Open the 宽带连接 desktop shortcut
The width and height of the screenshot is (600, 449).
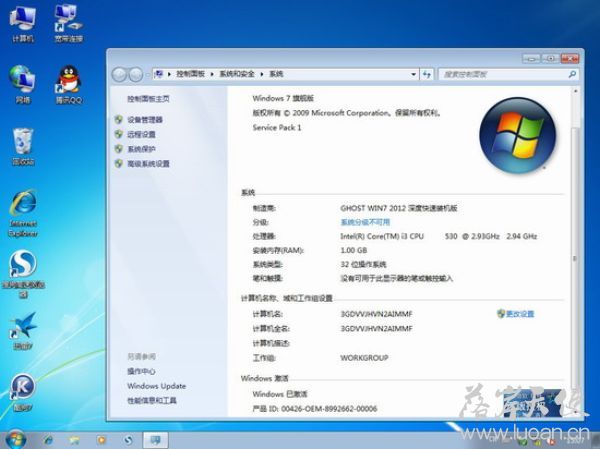tap(68, 24)
